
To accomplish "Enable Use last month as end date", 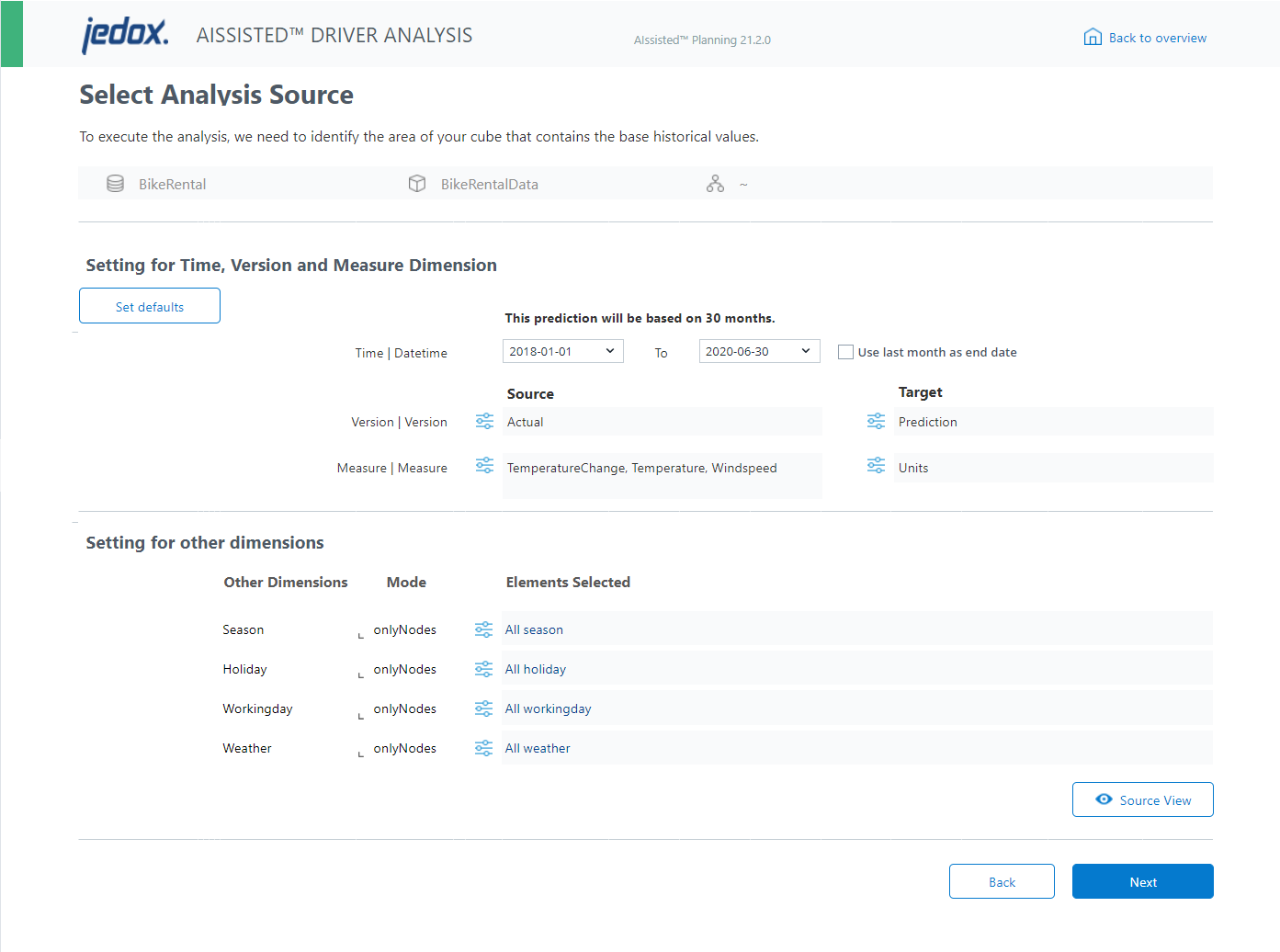I will coord(845,351).
